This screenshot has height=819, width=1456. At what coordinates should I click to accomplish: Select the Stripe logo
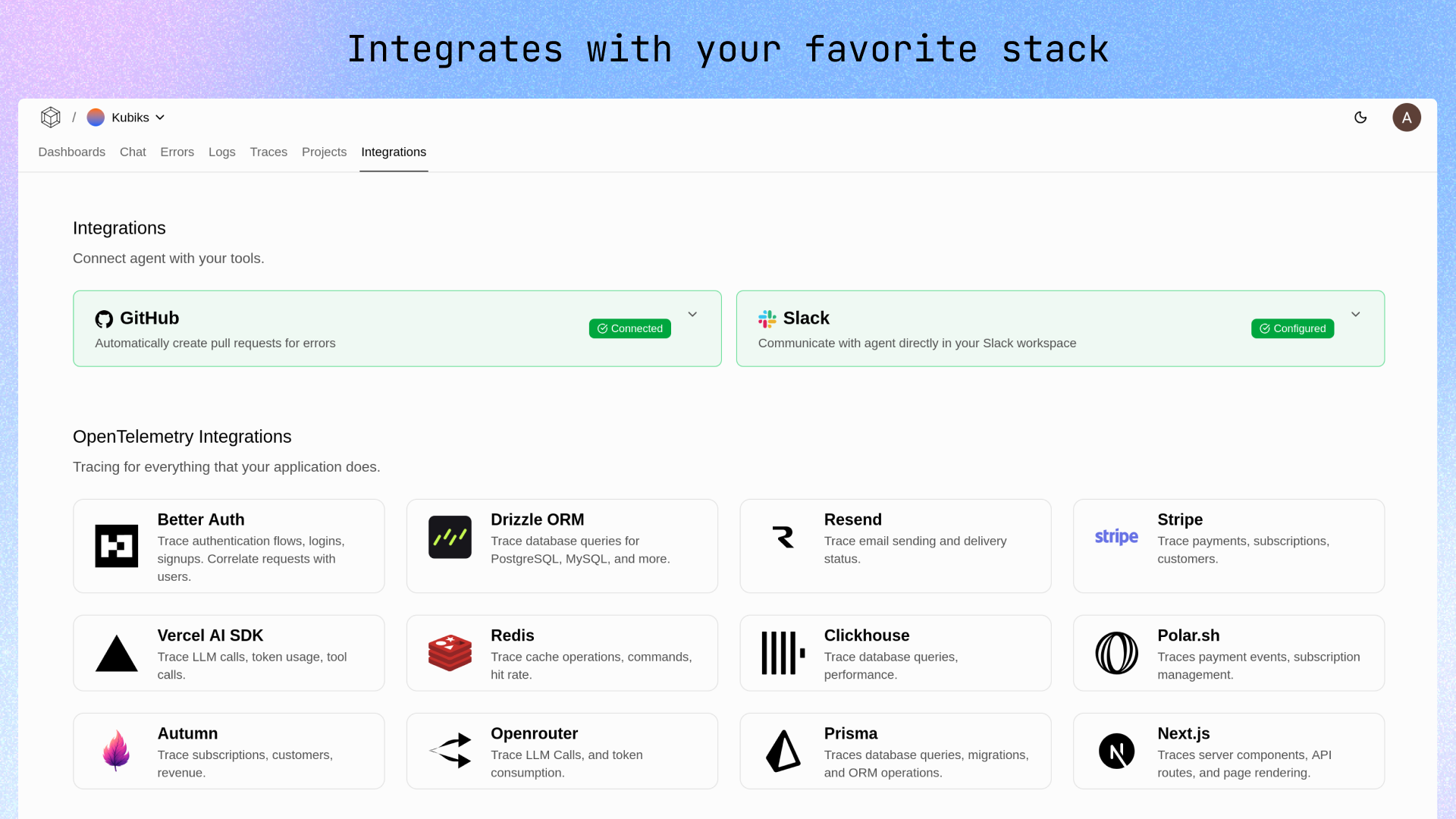[1116, 537]
